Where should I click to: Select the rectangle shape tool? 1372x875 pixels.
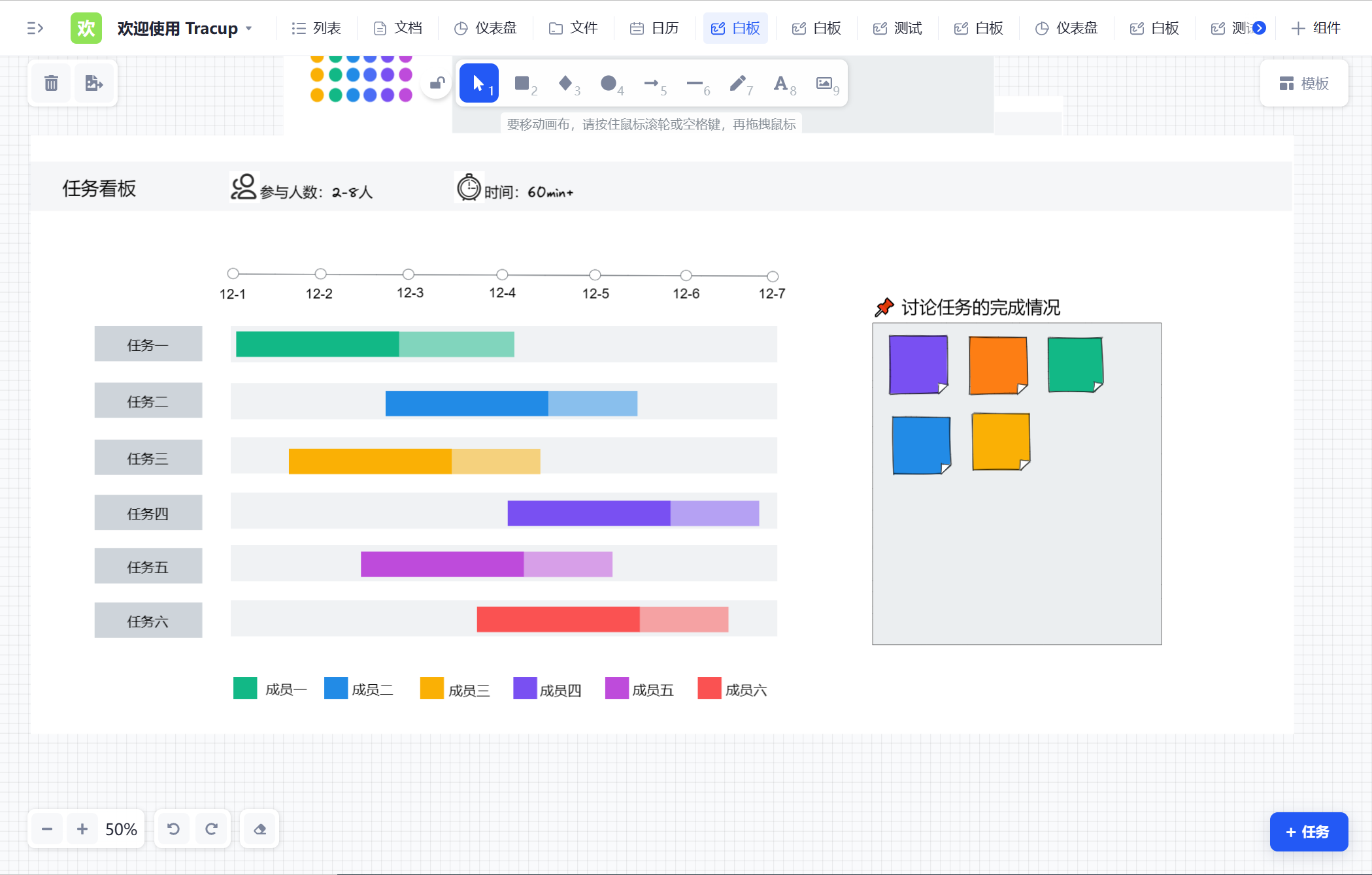pos(522,84)
